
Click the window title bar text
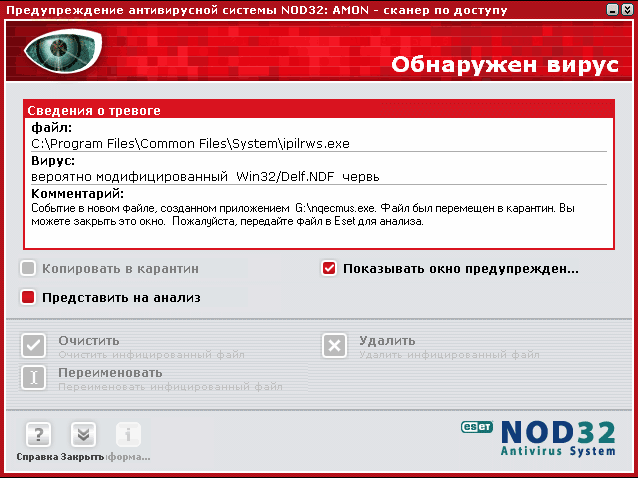[257, 10]
